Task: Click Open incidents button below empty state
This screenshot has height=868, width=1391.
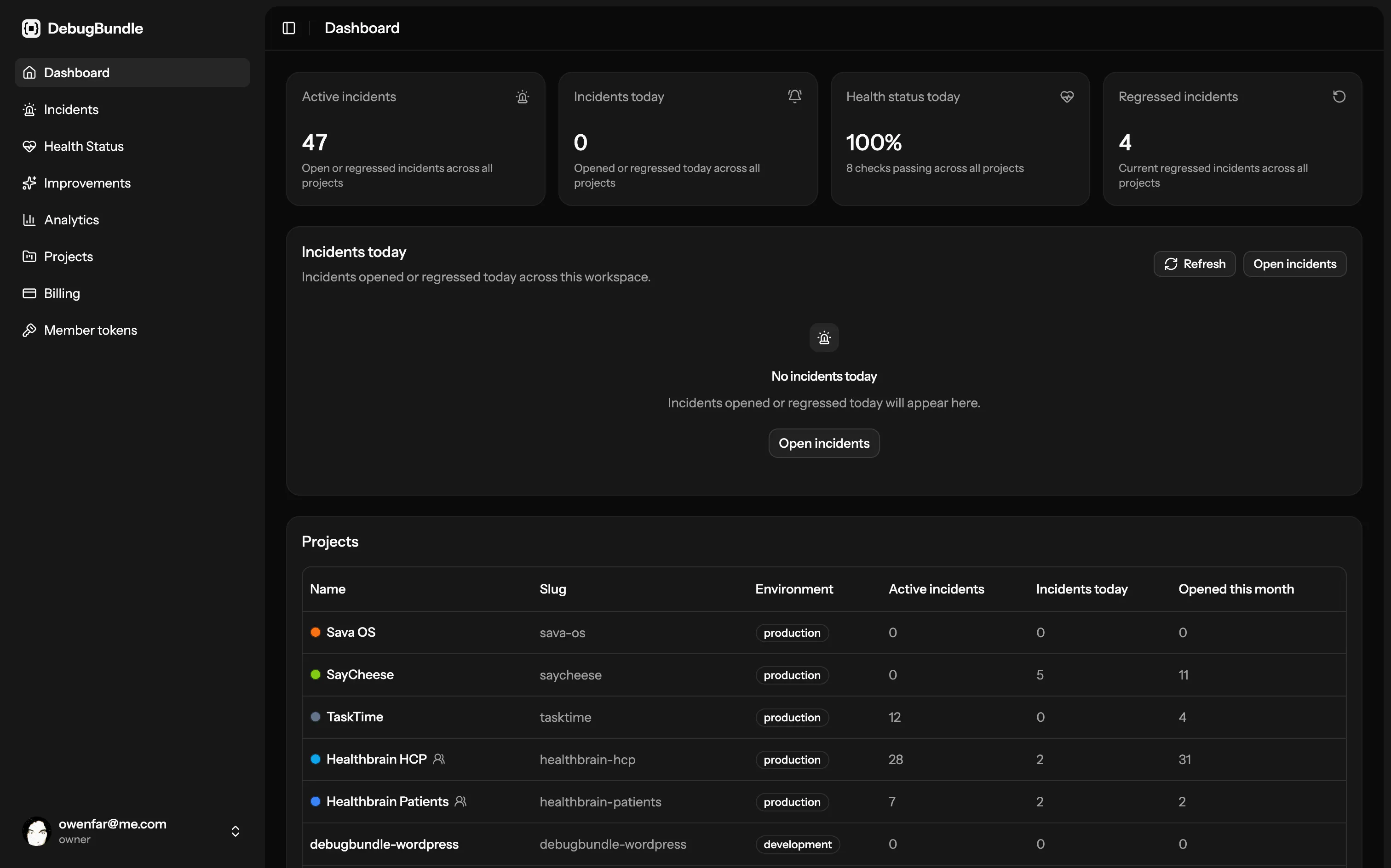Action: pyautogui.click(x=823, y=443)
